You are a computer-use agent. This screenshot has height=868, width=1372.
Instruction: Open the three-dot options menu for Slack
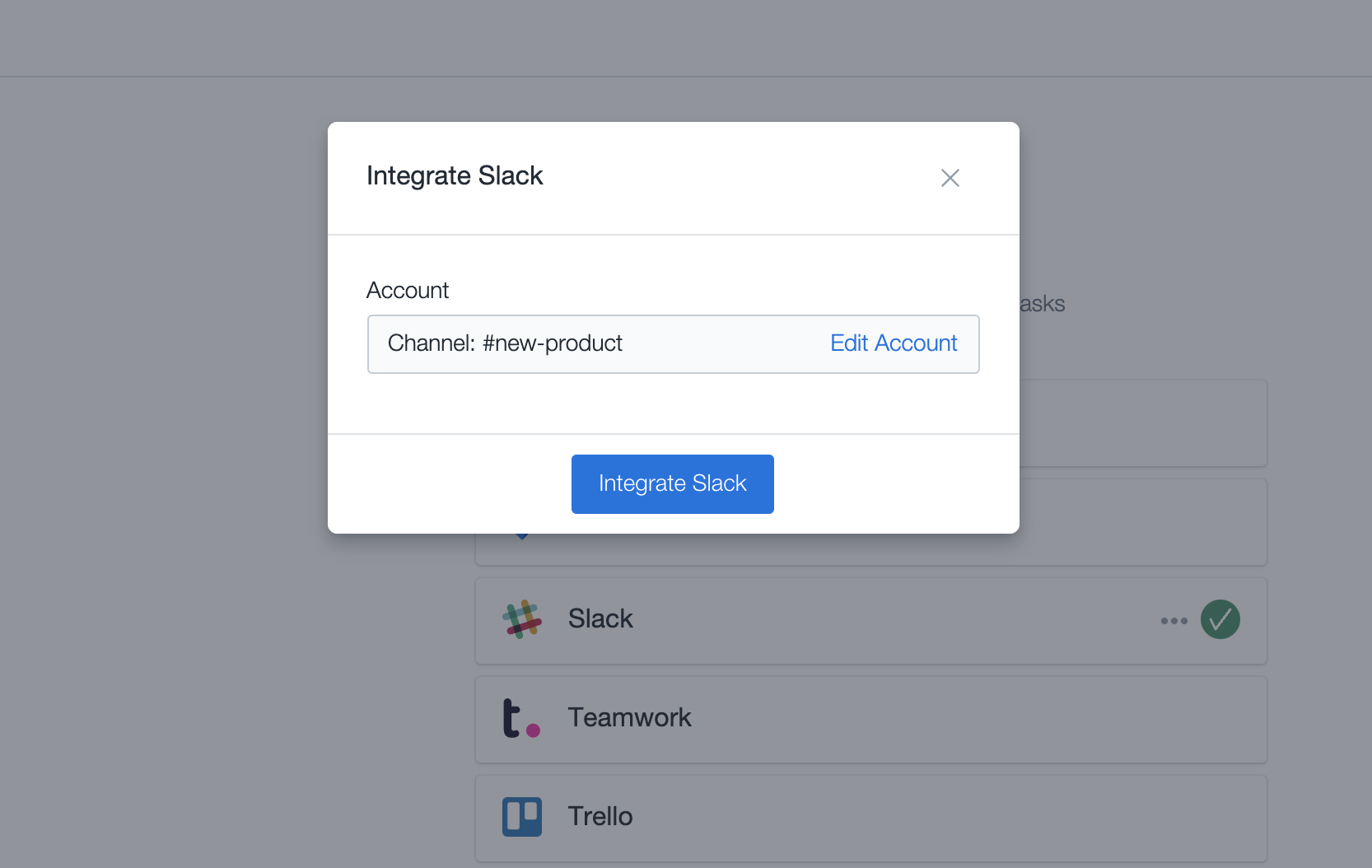click(1174, 621)
